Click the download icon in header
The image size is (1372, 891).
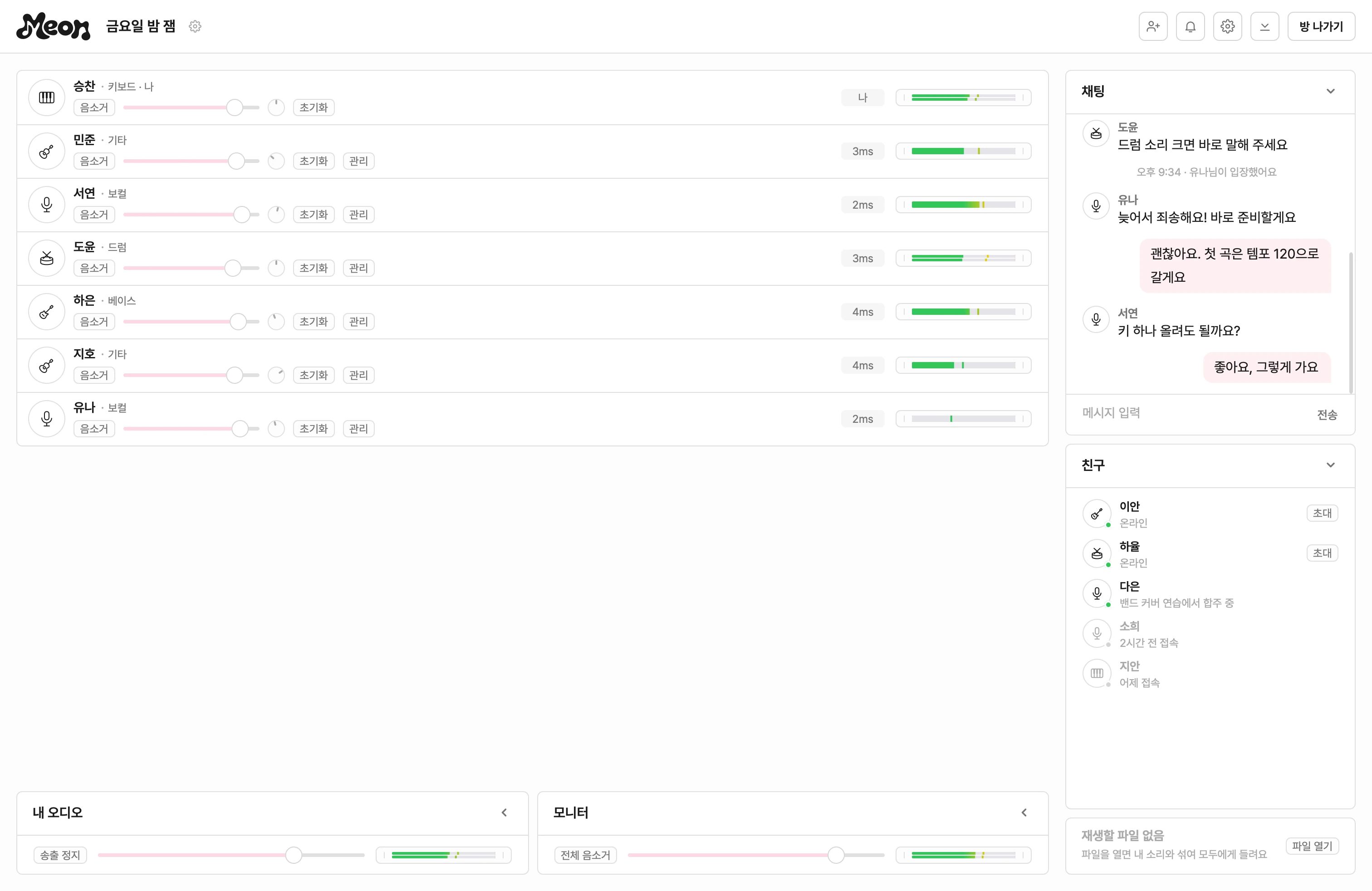[1265, 26]
